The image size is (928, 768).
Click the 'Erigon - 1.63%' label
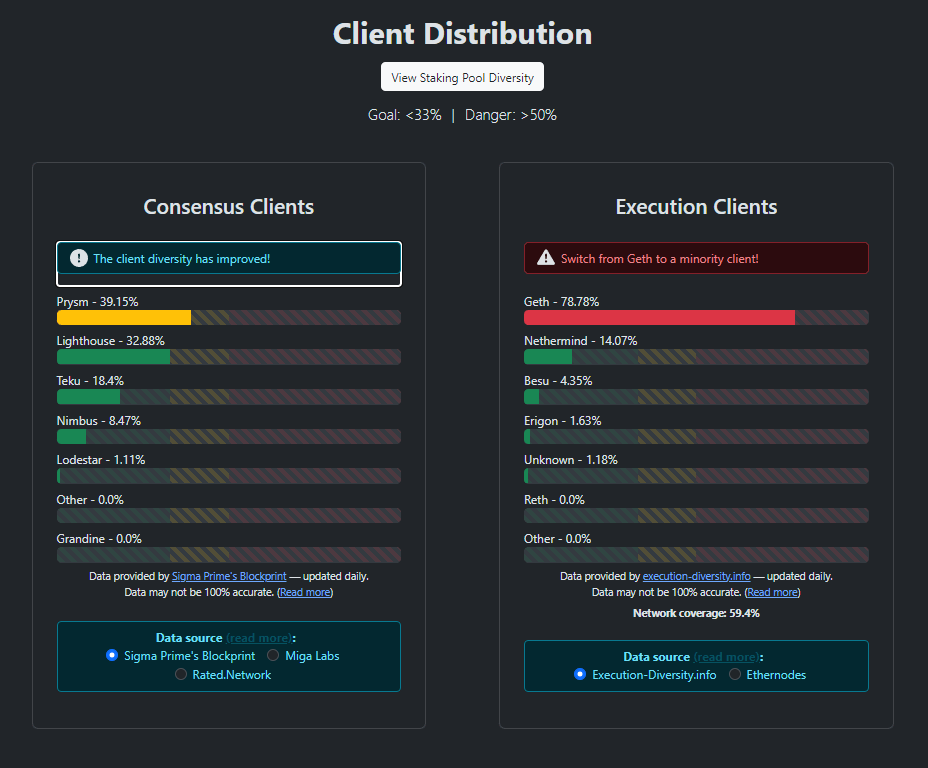click(x=563, y=421)
